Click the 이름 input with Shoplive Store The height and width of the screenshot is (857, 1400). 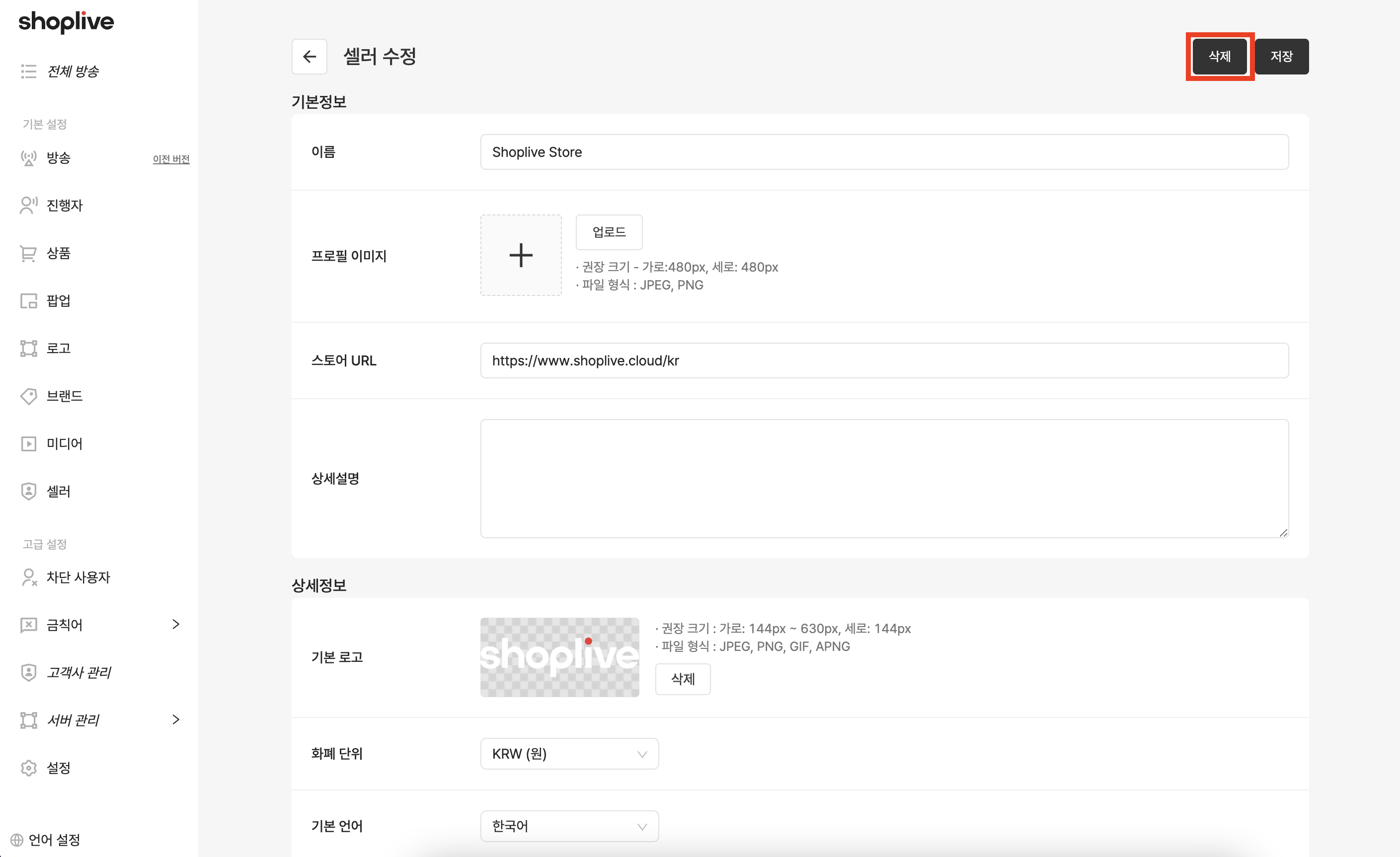pyautogui.click(x=884, y=151)
